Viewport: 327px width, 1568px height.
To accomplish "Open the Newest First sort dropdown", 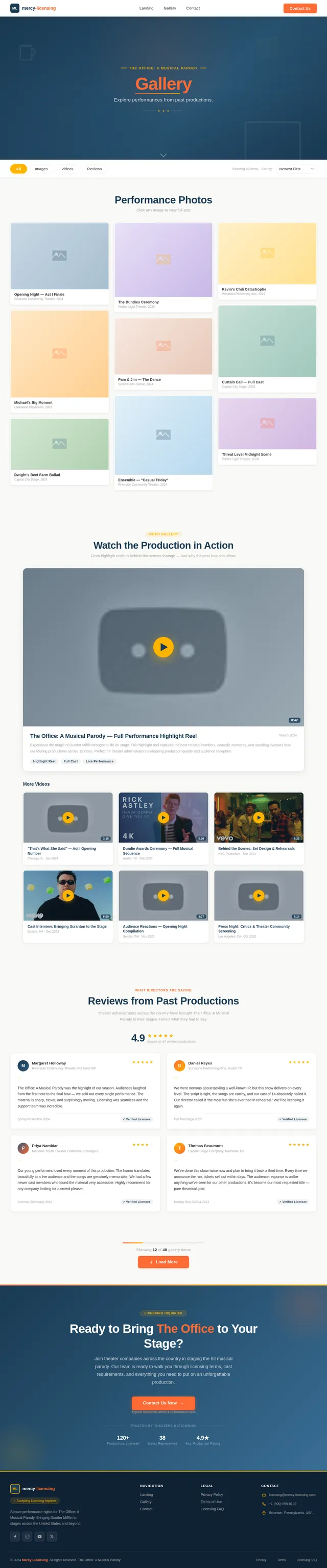I will pyautogui.click(x=296, y=169).
